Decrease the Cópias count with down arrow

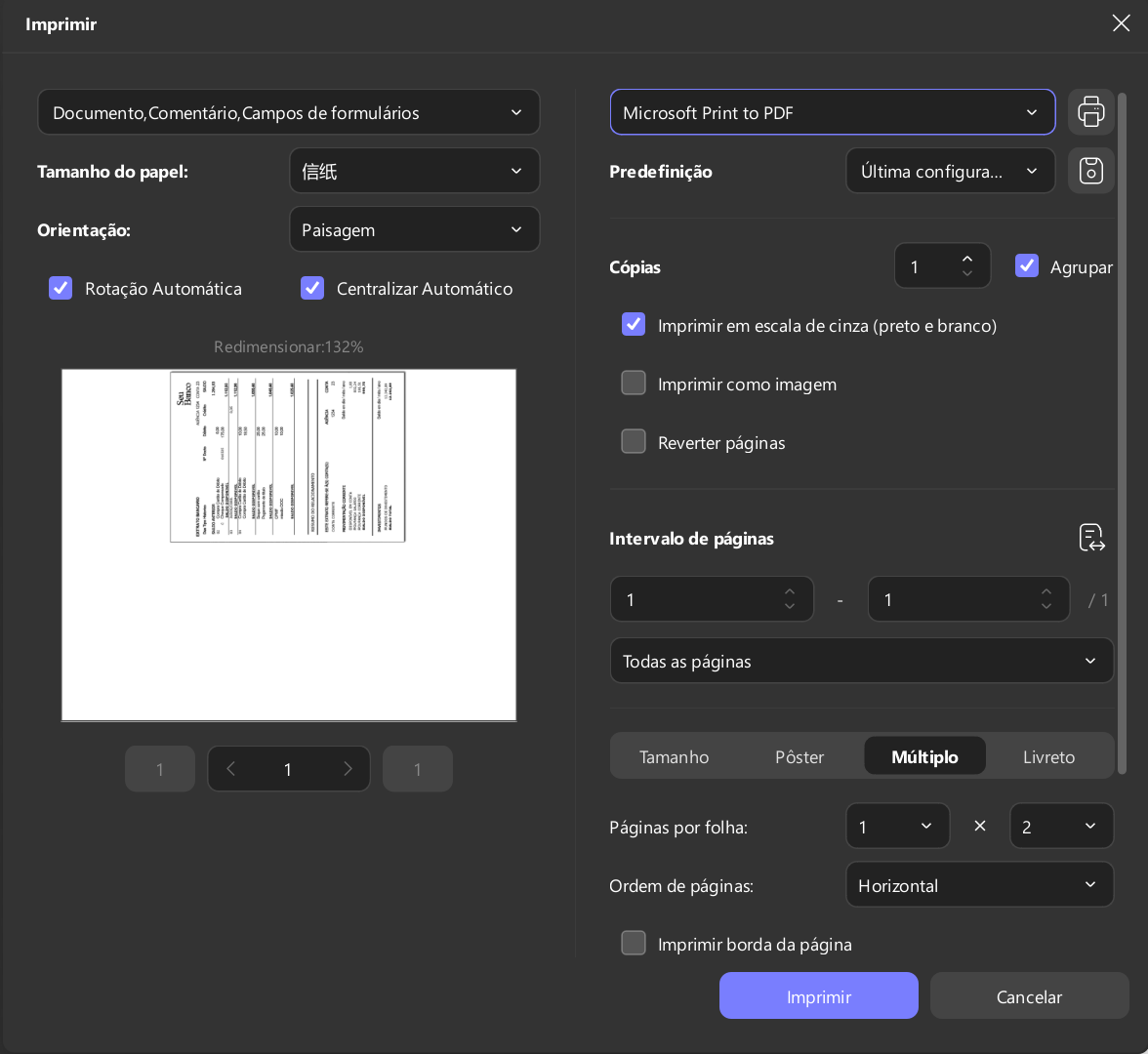(967, 273)
